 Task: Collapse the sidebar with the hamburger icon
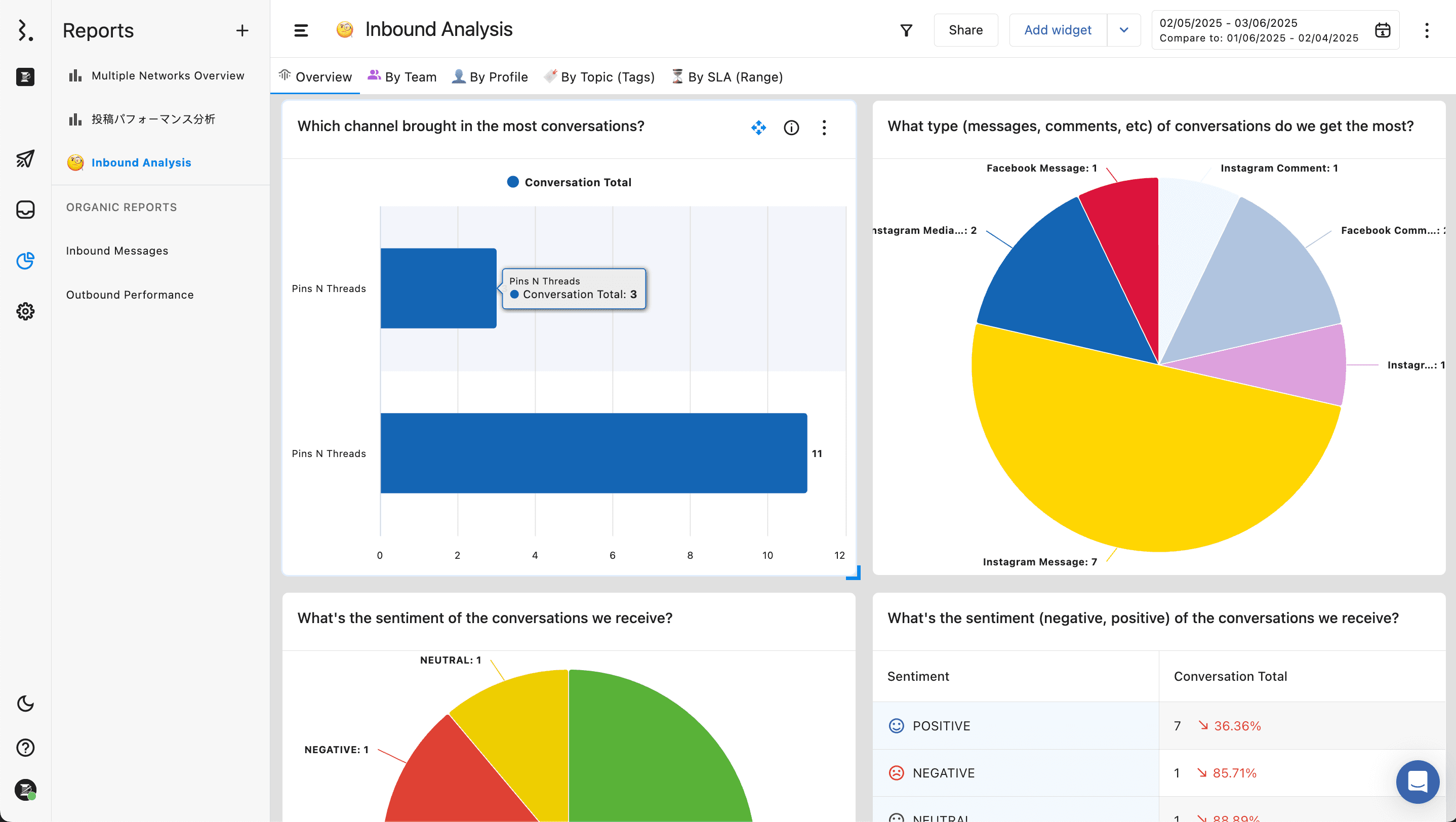point(301,30)
